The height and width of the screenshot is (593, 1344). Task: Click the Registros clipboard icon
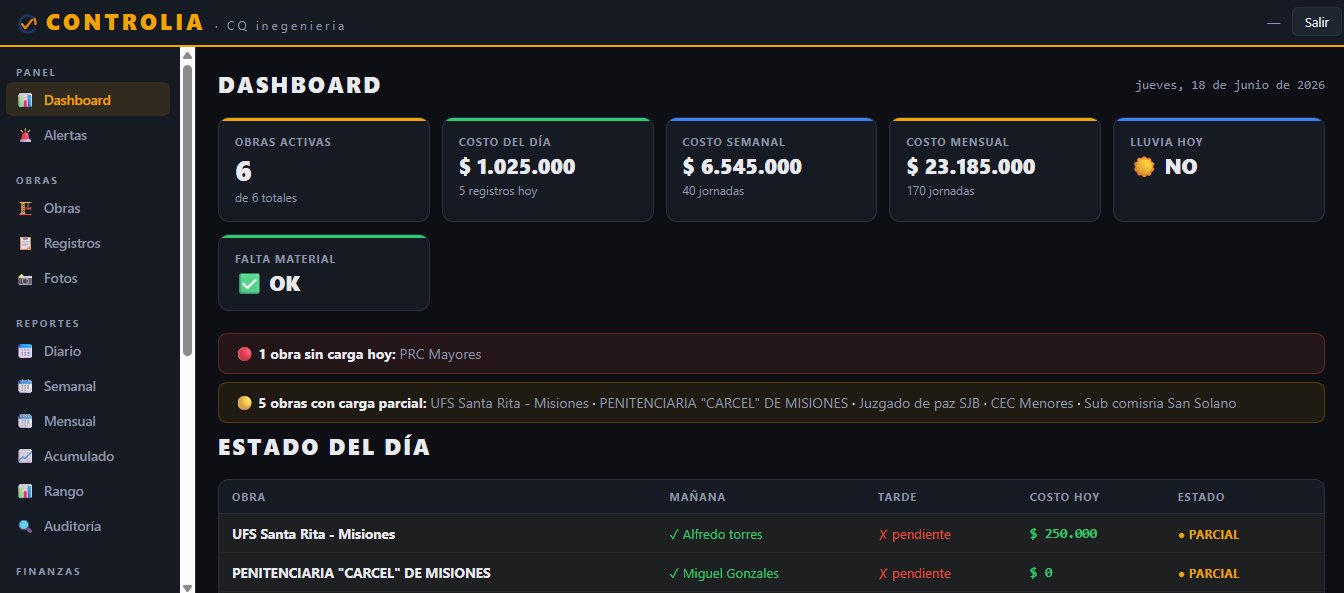(25, 243)
